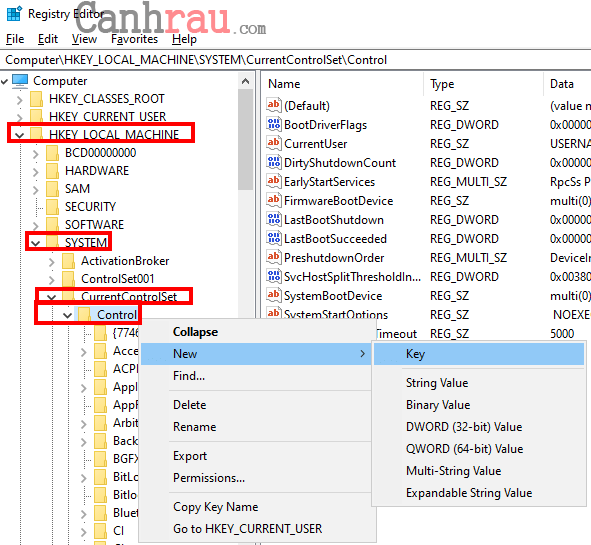Click the string icon of CurrentUser

(274, 143)
